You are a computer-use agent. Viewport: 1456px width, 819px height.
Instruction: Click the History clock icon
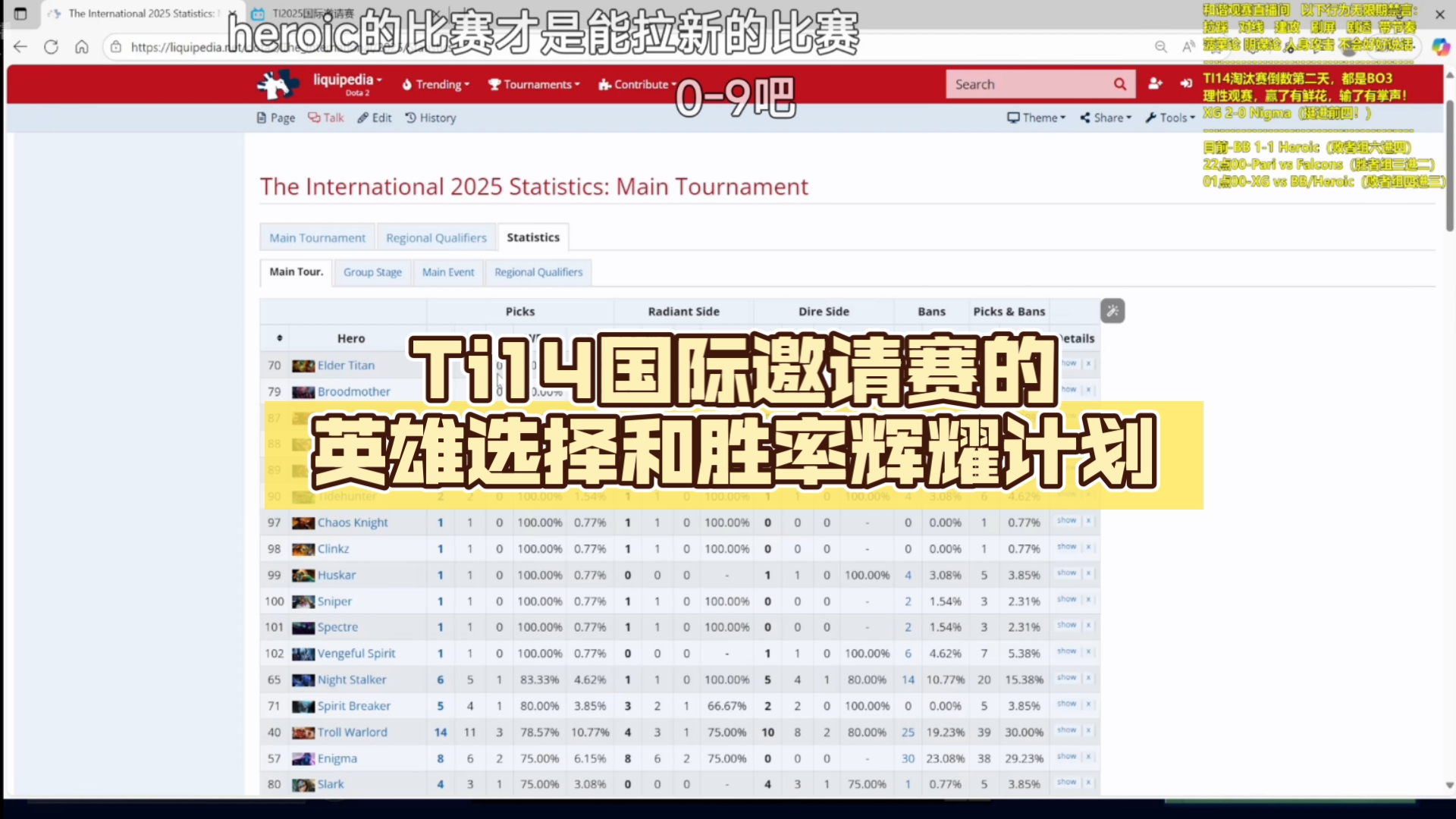click(410, 118)
